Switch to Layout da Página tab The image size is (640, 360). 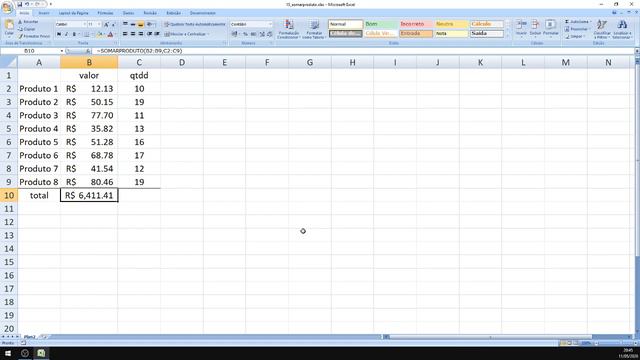point(73,13)
